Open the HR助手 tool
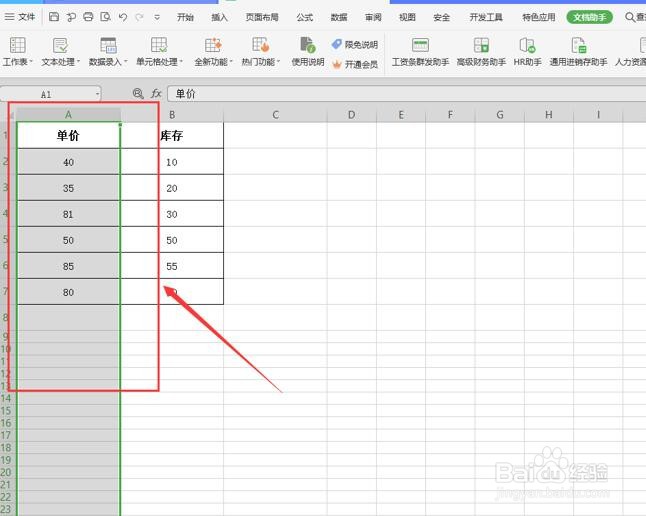Image resolution: width=646 pixels, height=516 pixels. click(527, 52)
